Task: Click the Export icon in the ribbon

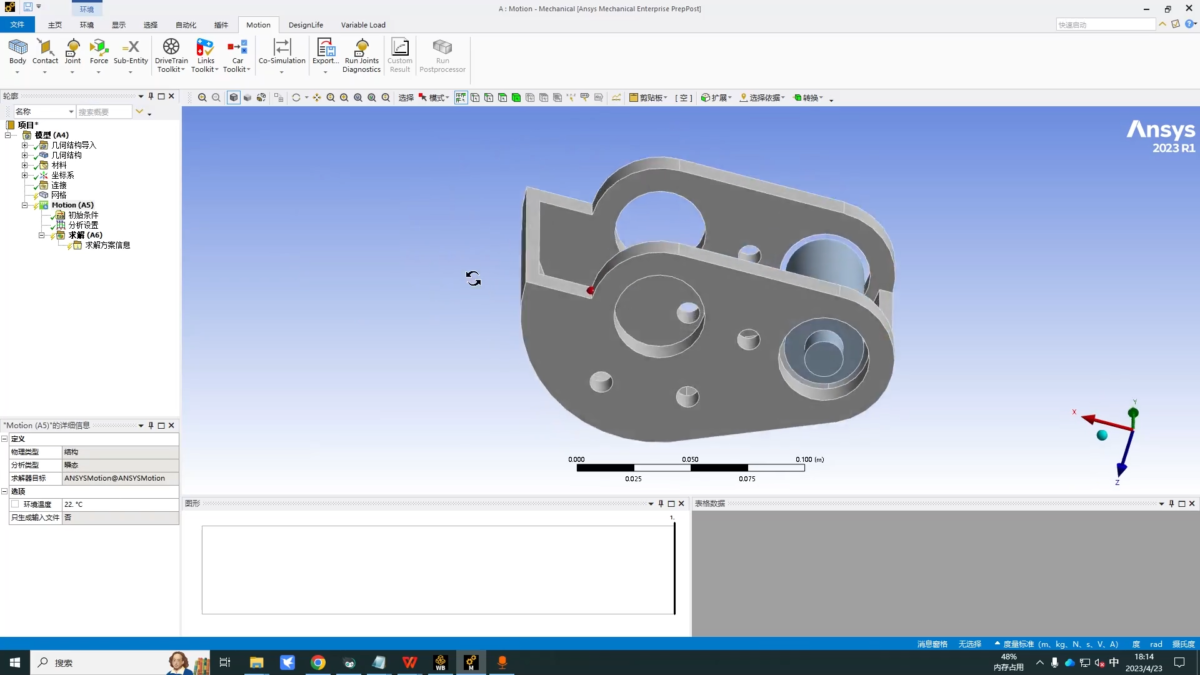Action: coord(325,47)
